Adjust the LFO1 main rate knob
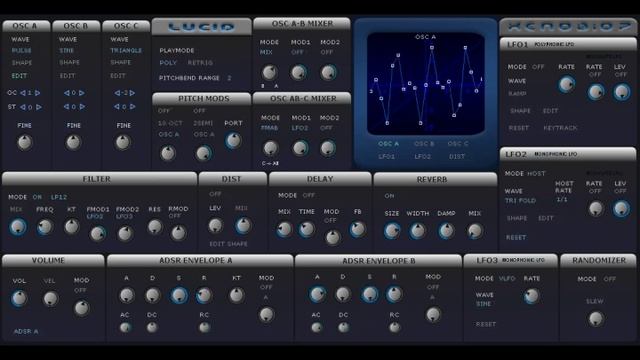The width and height of the screenshot is (640, 360). pos(566,84)
